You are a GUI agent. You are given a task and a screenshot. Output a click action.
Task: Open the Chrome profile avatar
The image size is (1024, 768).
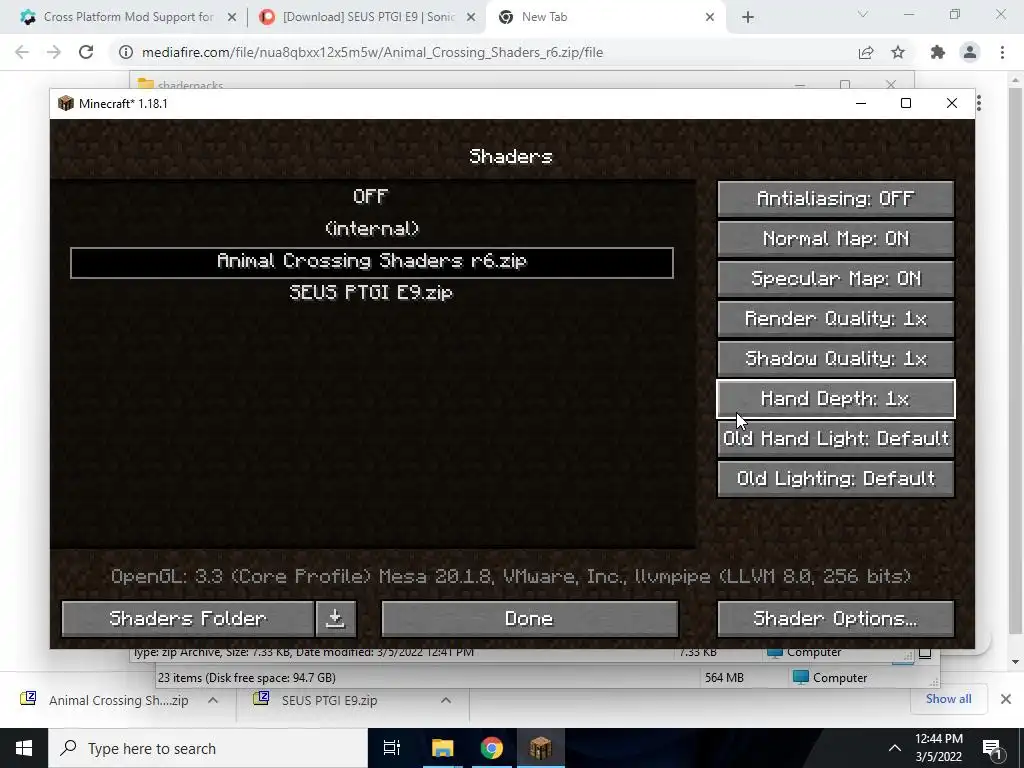(970, 52)
